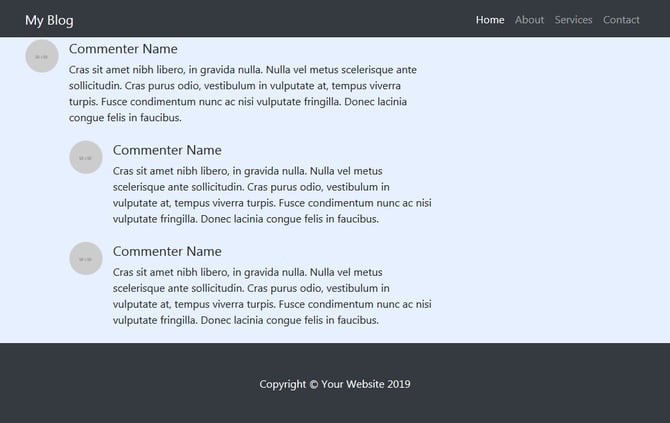
Task: Click the copyright © symbol in footer
Action: point(314,385)
